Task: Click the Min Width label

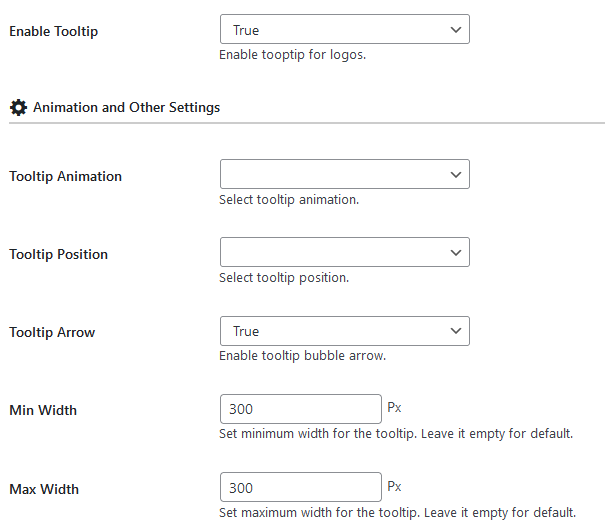Action: coord(43,410)
